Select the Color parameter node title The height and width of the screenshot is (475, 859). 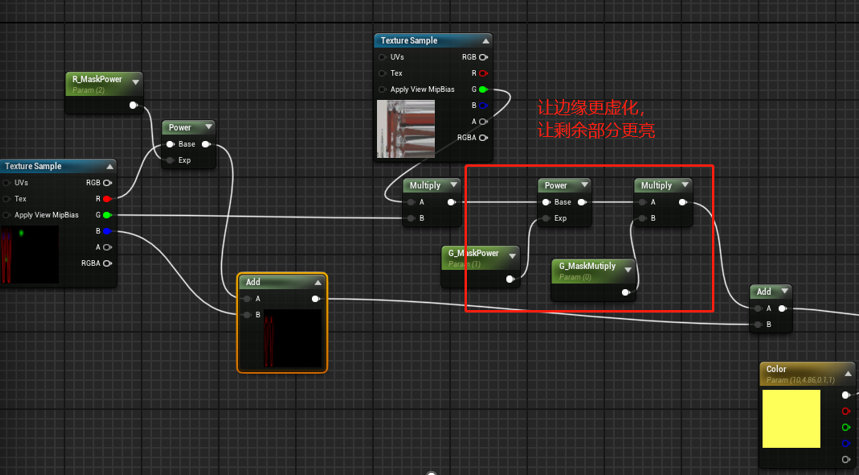coord(777,369)
